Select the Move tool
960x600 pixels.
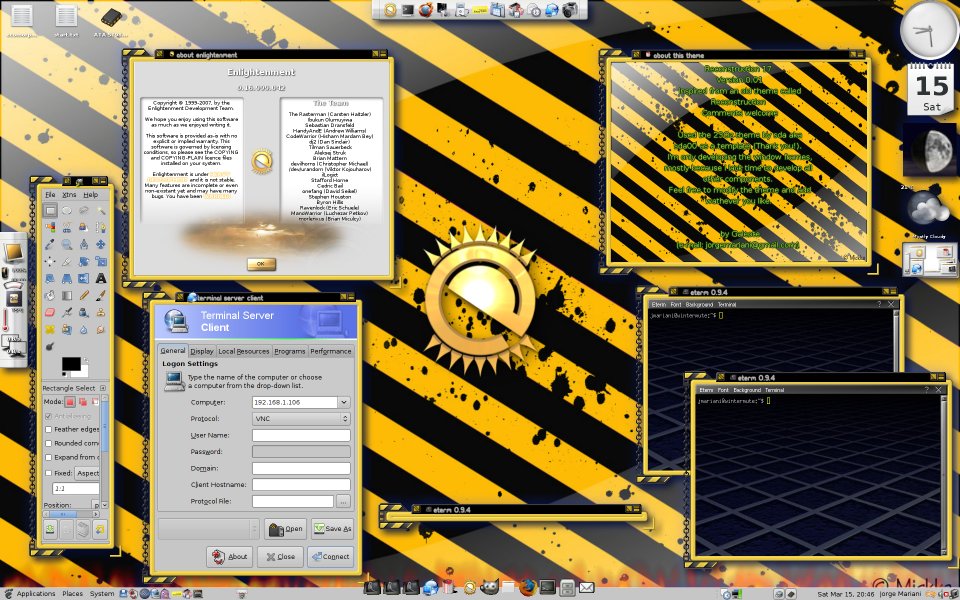(101, 244)
